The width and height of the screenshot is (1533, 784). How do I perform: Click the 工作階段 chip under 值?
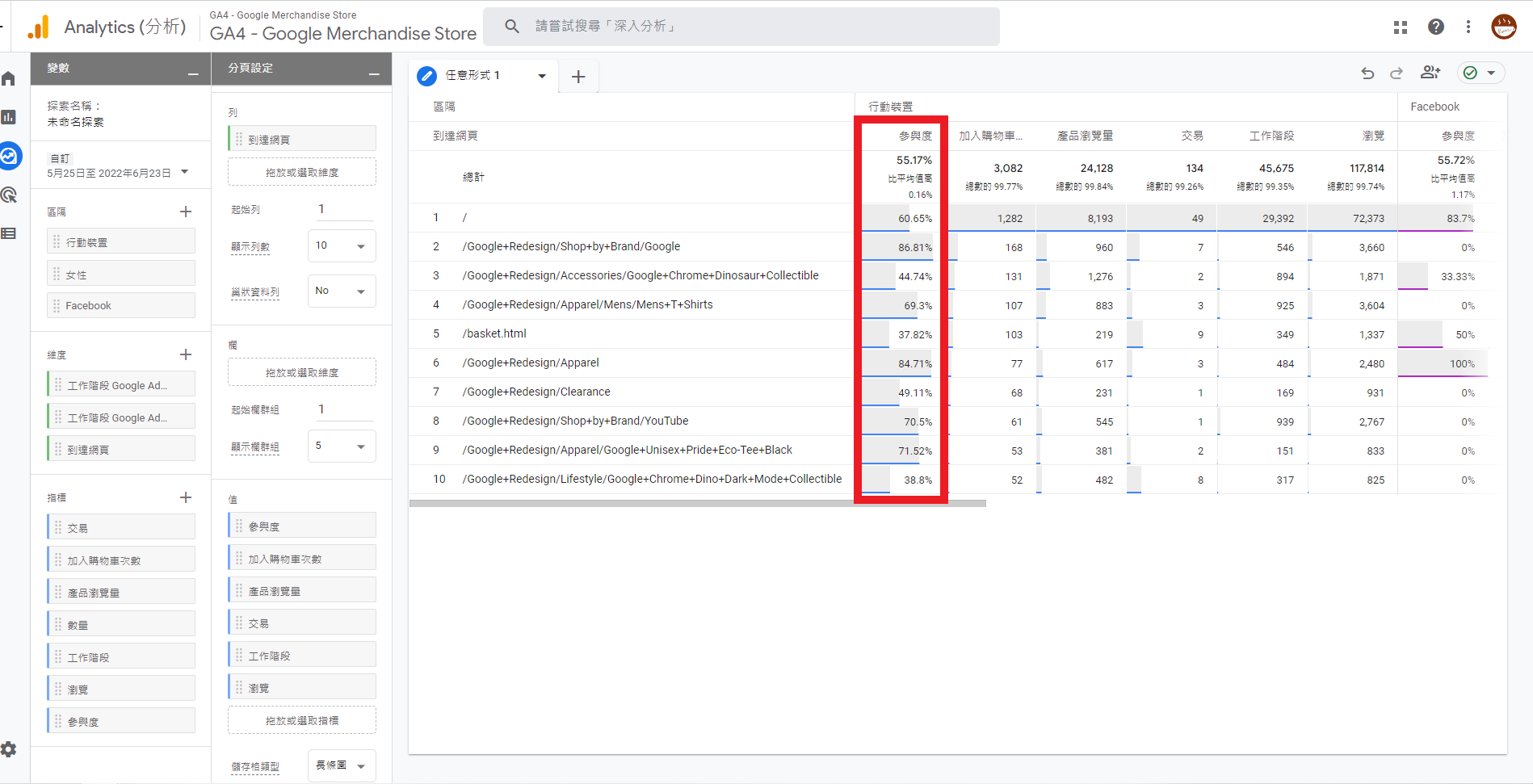(x=302, y=654)
